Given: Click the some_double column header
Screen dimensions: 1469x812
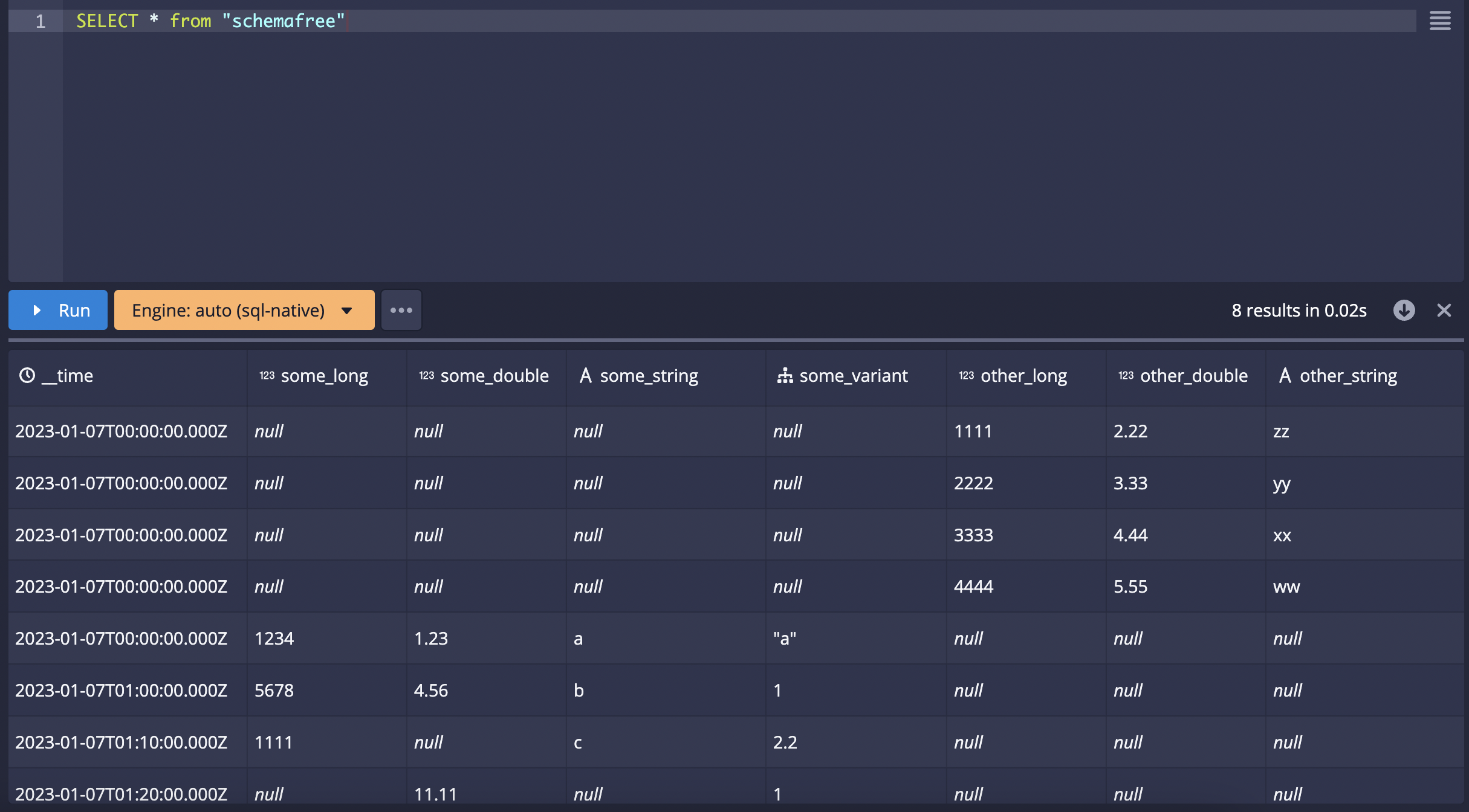Looking at the screenshot, I should tap(495, 376).
